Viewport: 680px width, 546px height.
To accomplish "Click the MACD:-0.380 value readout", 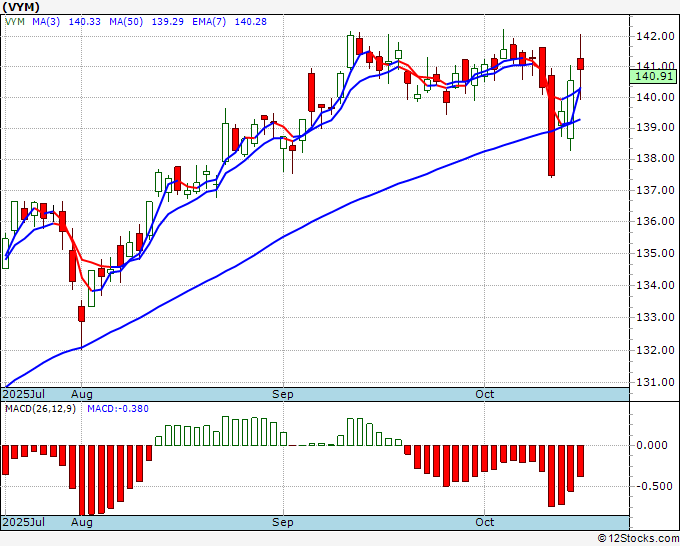I will click(118, 409).
